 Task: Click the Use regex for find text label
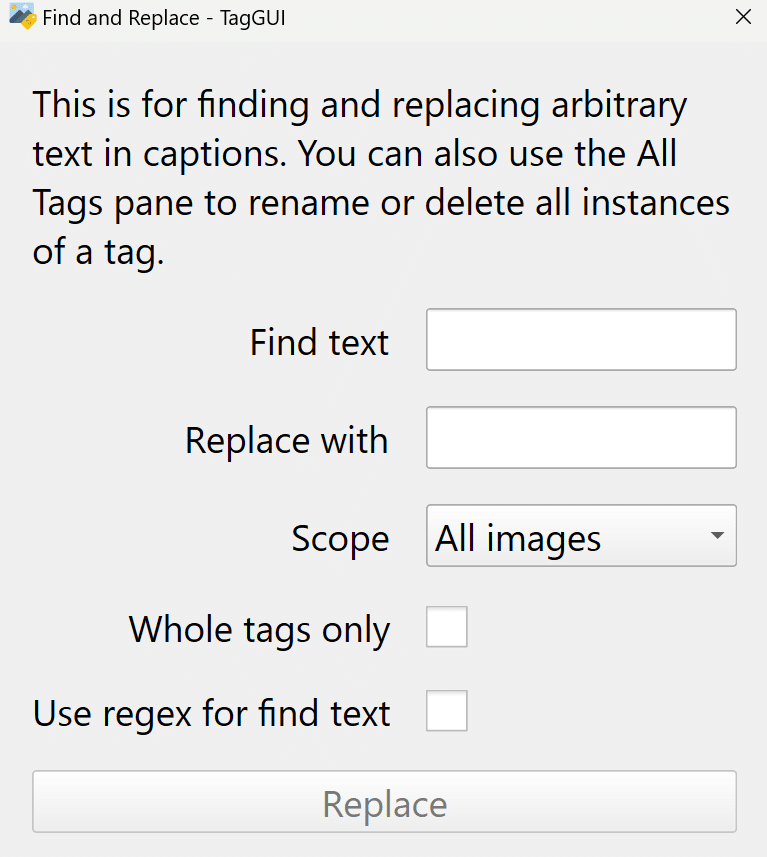click(x=212, y=714)
